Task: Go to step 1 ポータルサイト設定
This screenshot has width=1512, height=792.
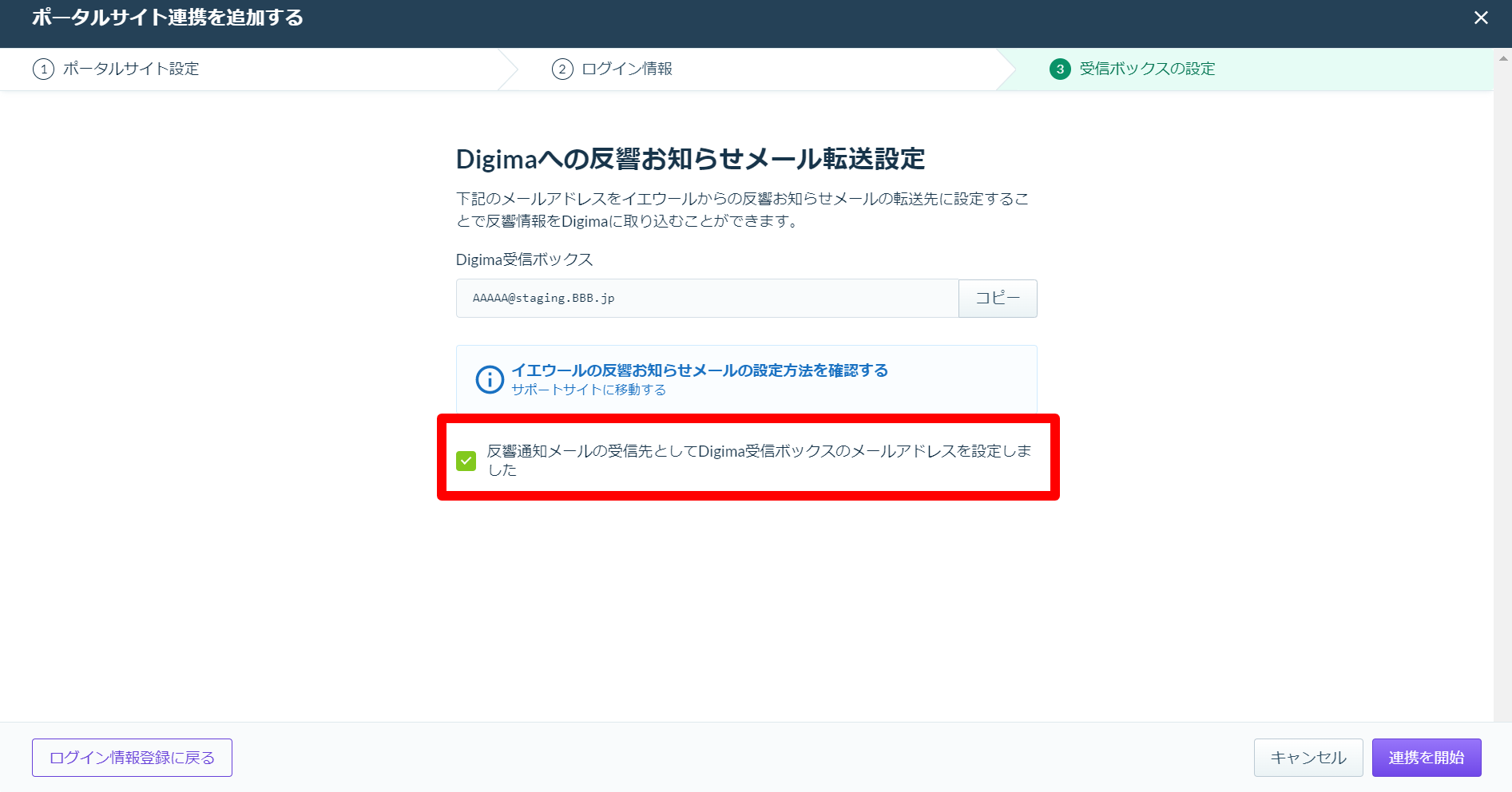Action: tap(116, 69)
